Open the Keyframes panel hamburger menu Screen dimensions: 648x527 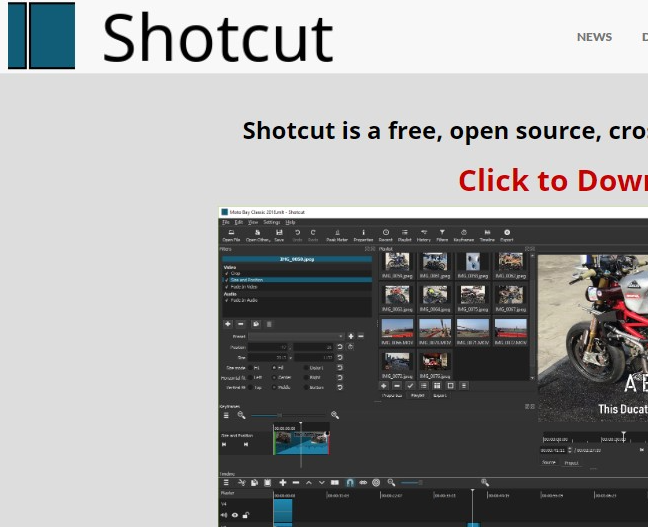coord(226,415)
